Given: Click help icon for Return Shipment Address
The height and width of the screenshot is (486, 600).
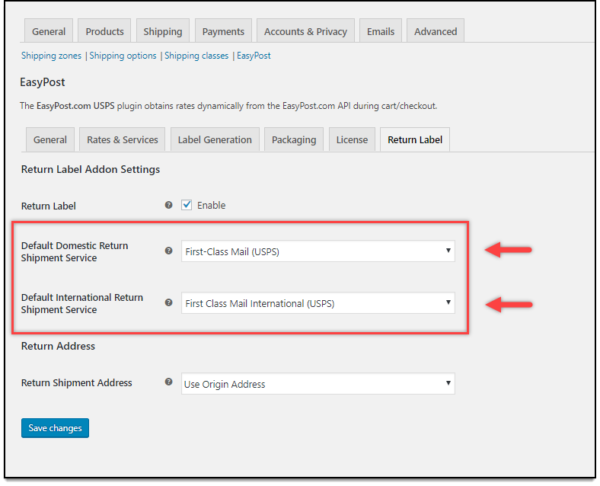Looking at the screenshot, I should pos(168,383).
